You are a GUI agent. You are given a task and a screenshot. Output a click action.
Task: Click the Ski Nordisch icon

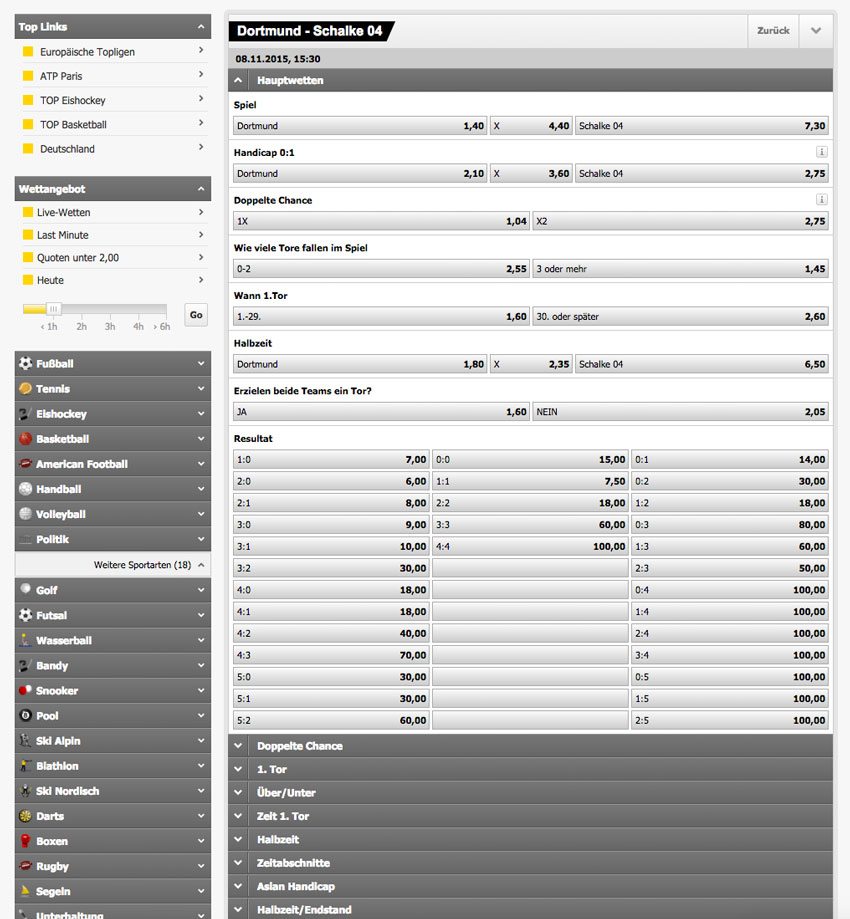[x=25, y=791]
